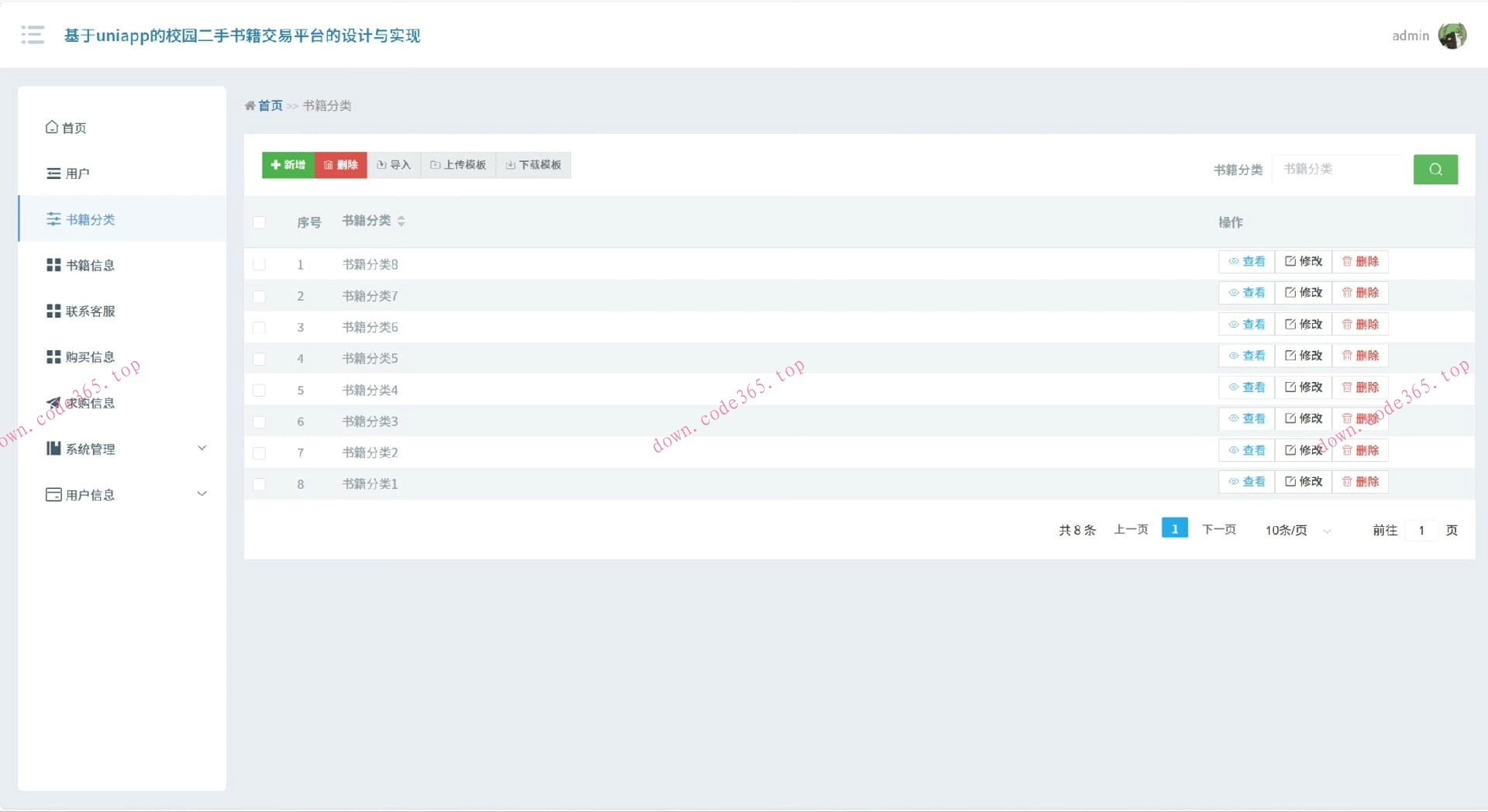Click the 删除 trash button for 书籍分类1
1488x812 pixels.
pyautogui.click(x=1360, y=482)
